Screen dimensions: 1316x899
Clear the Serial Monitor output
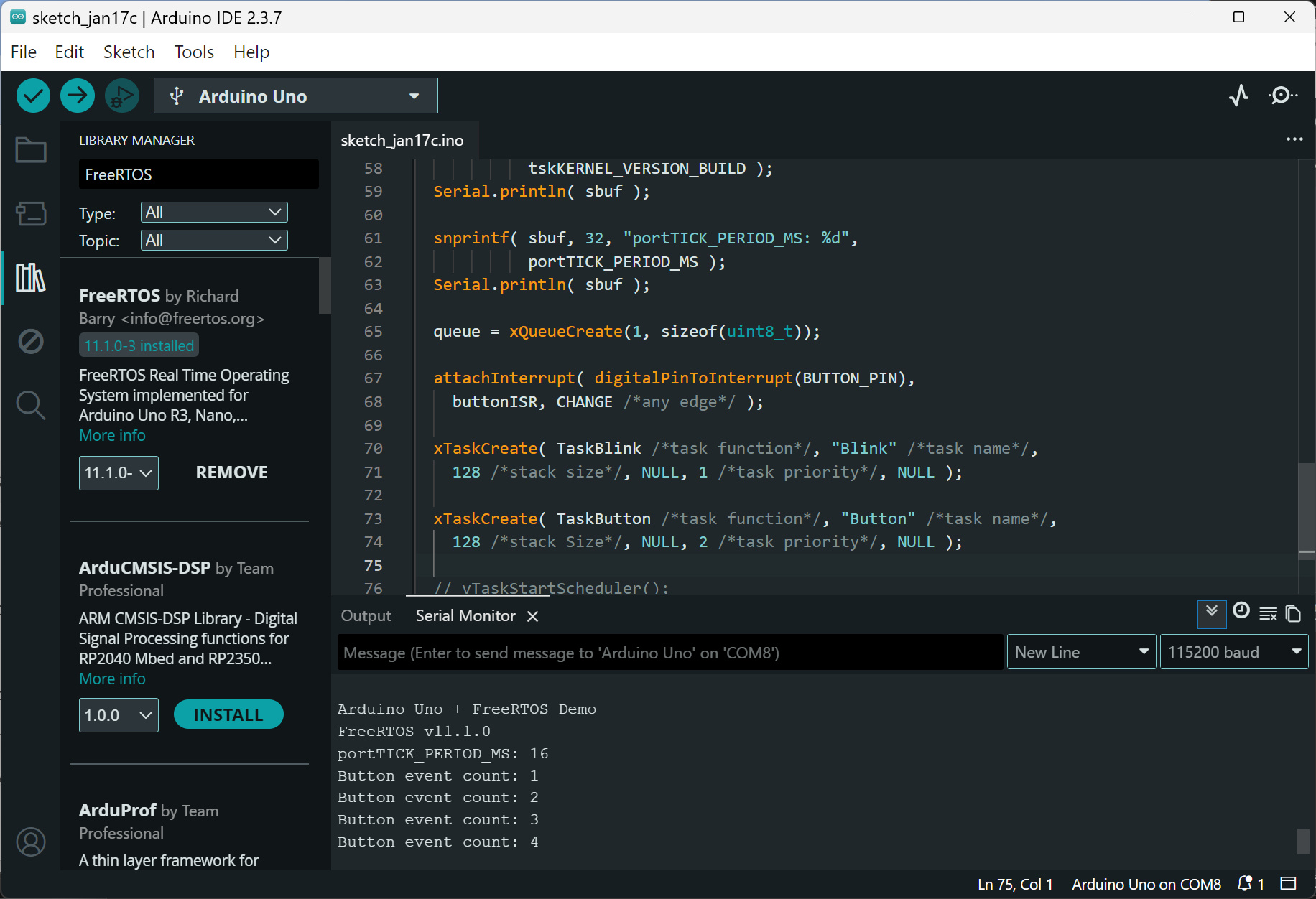pyautogui.click(x=1268, y=614)
